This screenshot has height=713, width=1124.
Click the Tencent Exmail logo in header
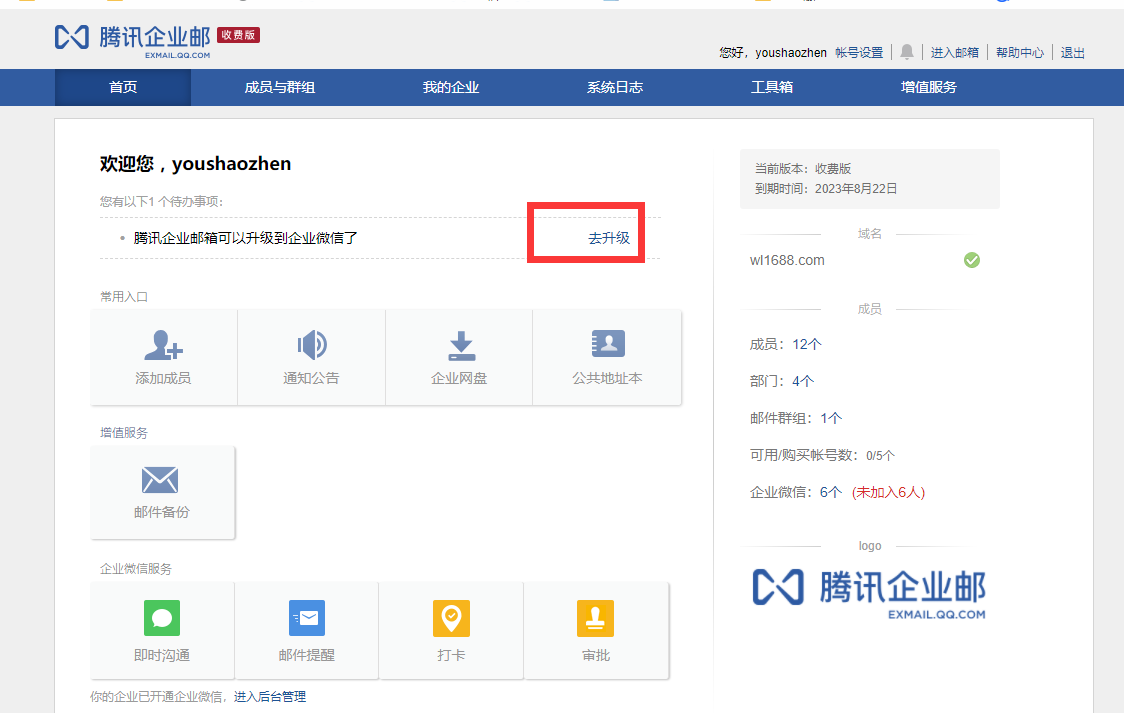tap(133, 40)
